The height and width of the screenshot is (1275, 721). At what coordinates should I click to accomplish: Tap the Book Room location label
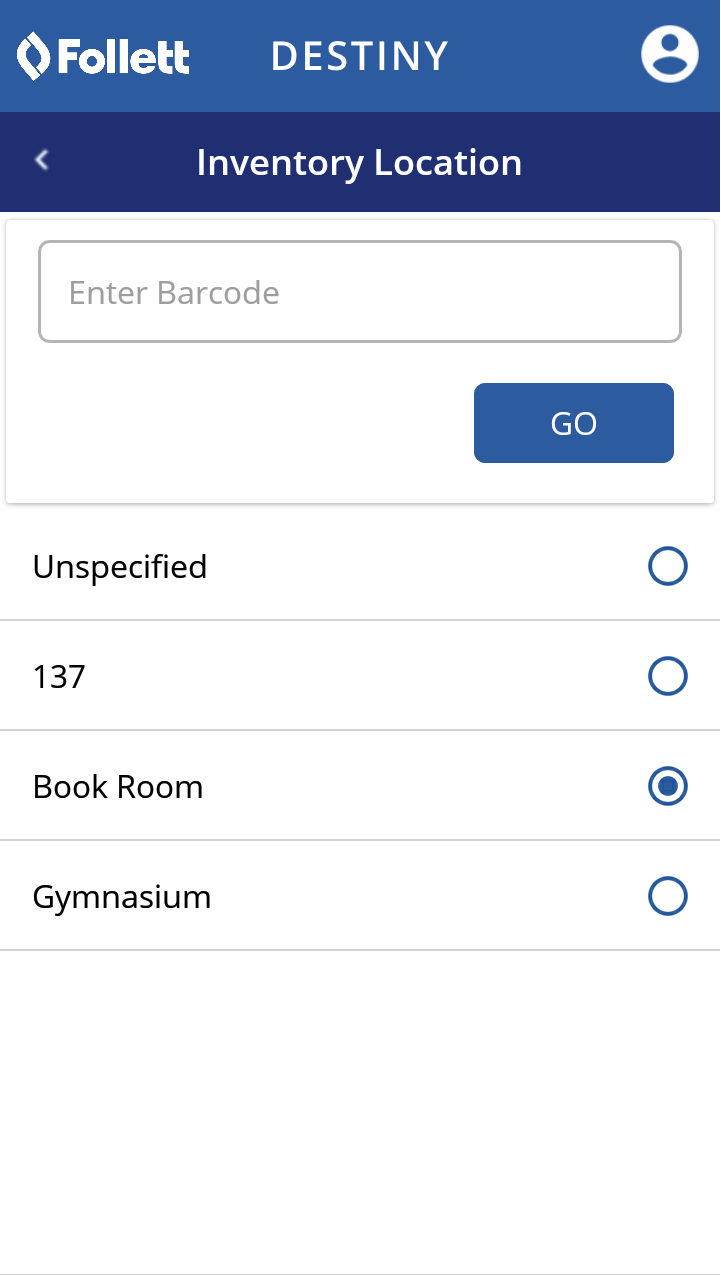(x=118, y=787)
